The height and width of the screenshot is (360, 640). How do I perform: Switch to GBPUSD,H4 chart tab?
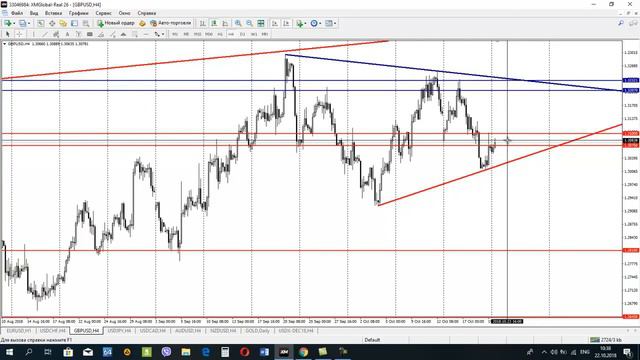click(x=86, y=331)
